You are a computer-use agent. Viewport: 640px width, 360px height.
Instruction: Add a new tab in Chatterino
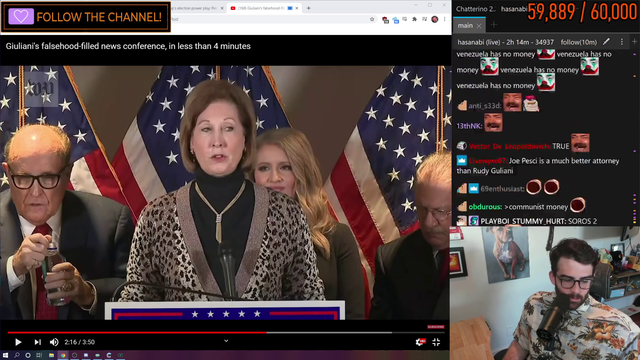(x=494, y=25)
